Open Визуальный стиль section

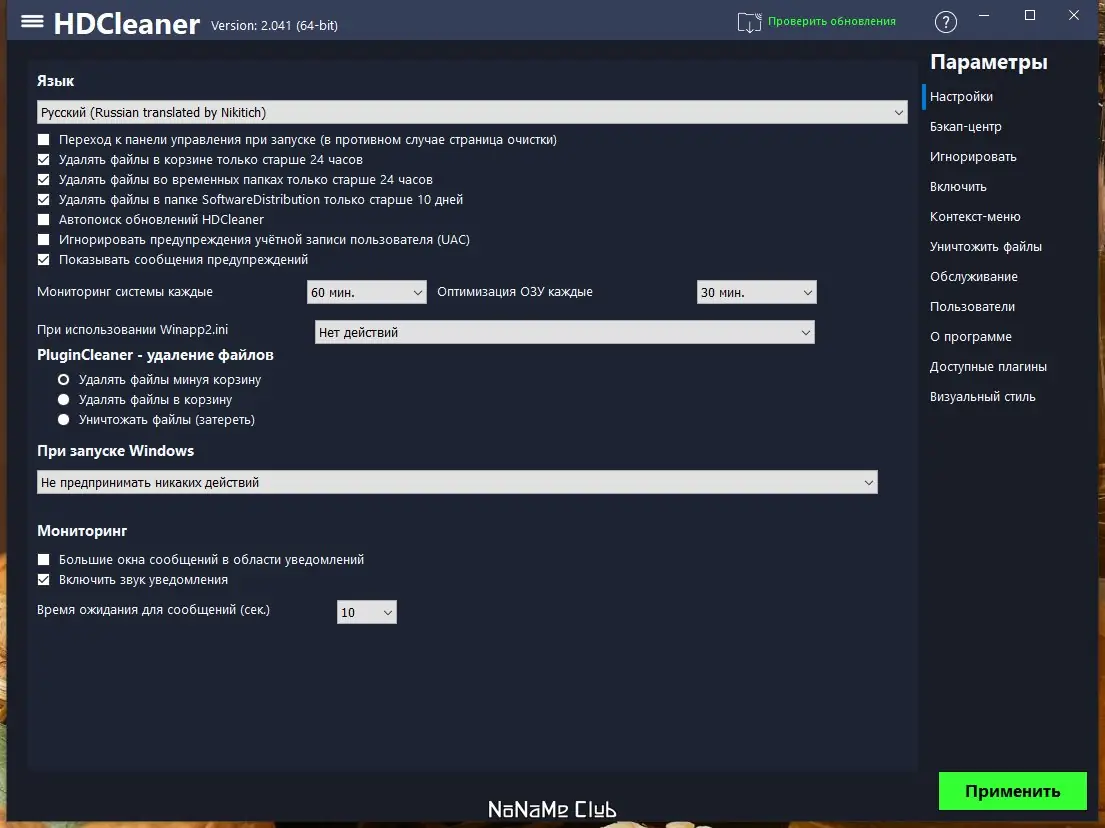(982, 397)
